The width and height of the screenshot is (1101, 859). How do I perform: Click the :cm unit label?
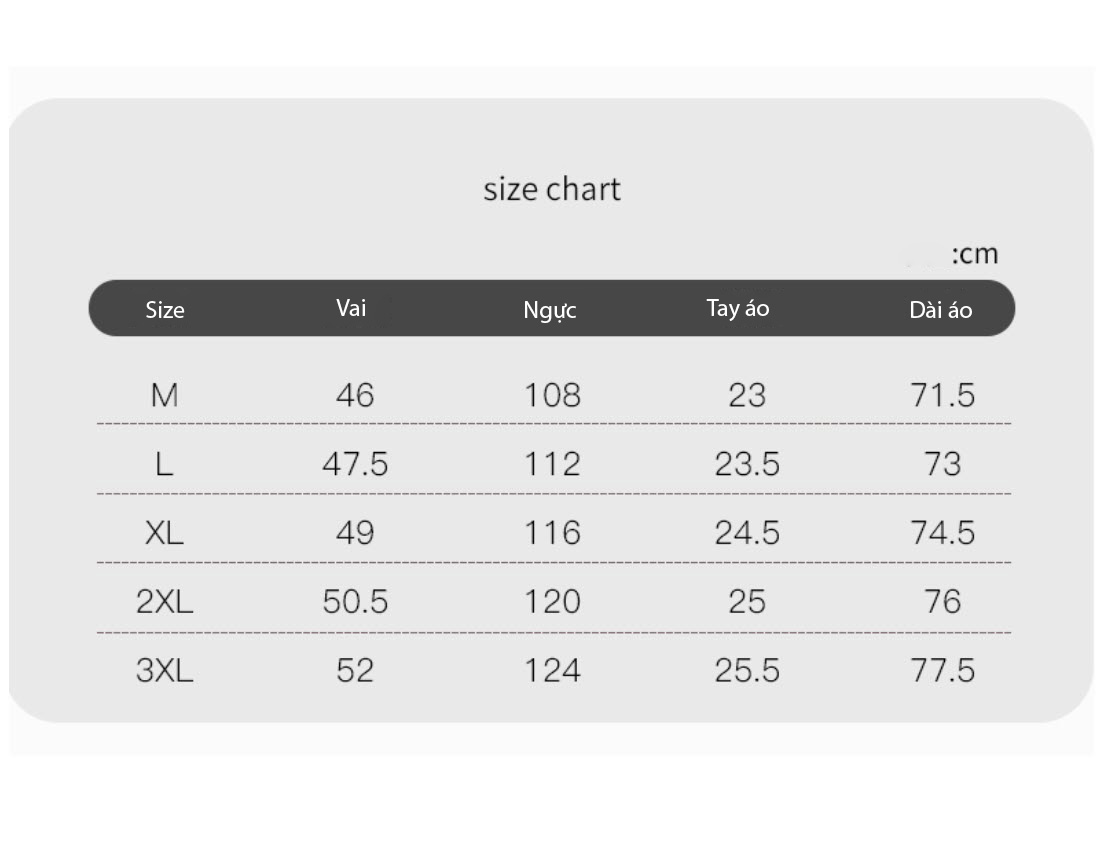click(975, 254)
